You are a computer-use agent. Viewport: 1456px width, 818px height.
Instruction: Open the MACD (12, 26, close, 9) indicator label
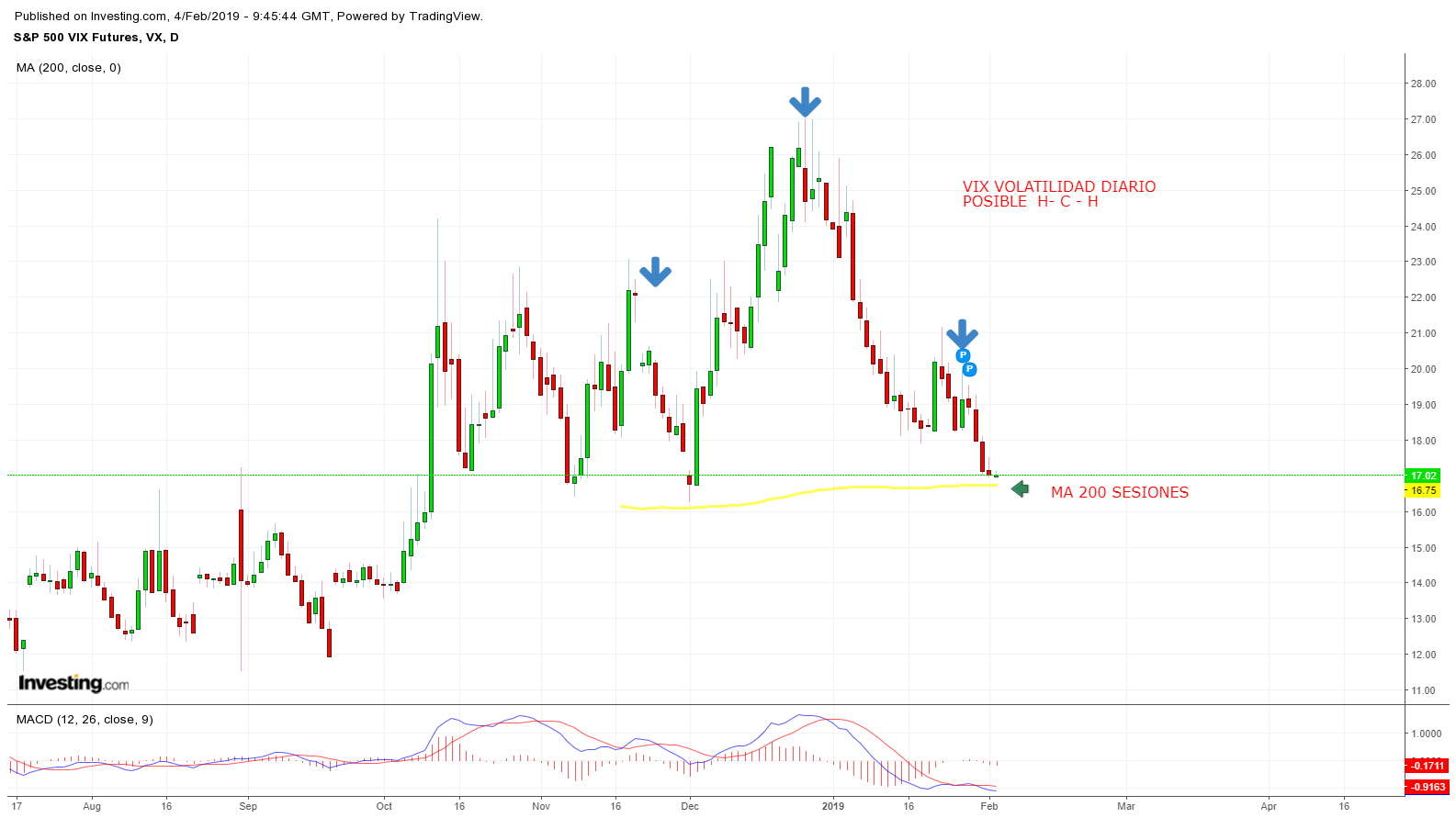(x=85, y=720)
